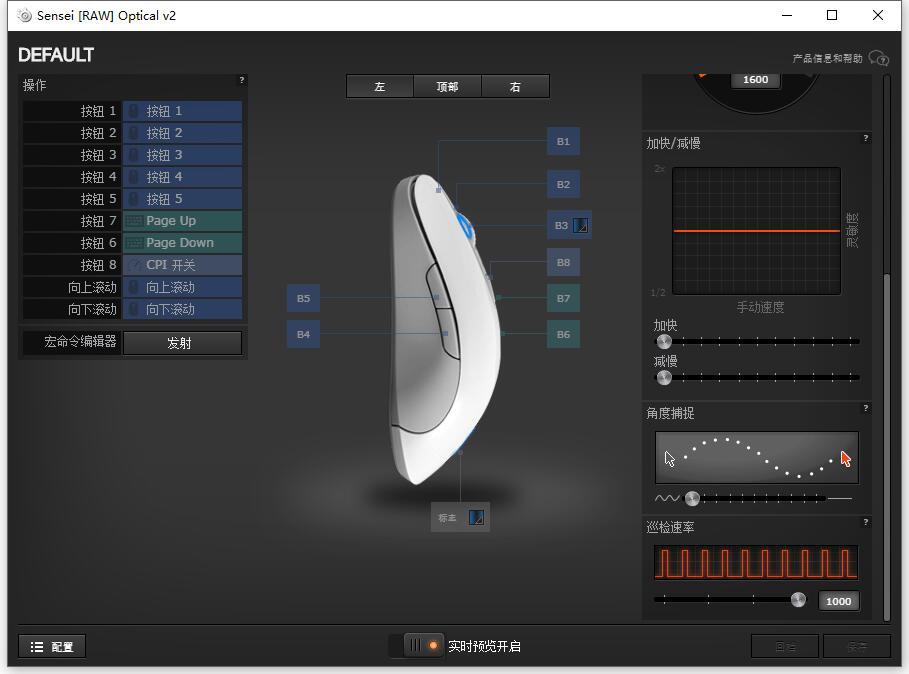Open help for 巡检速率 section
The width and height of the screenshot is (909, 674).
pos(866,522)
